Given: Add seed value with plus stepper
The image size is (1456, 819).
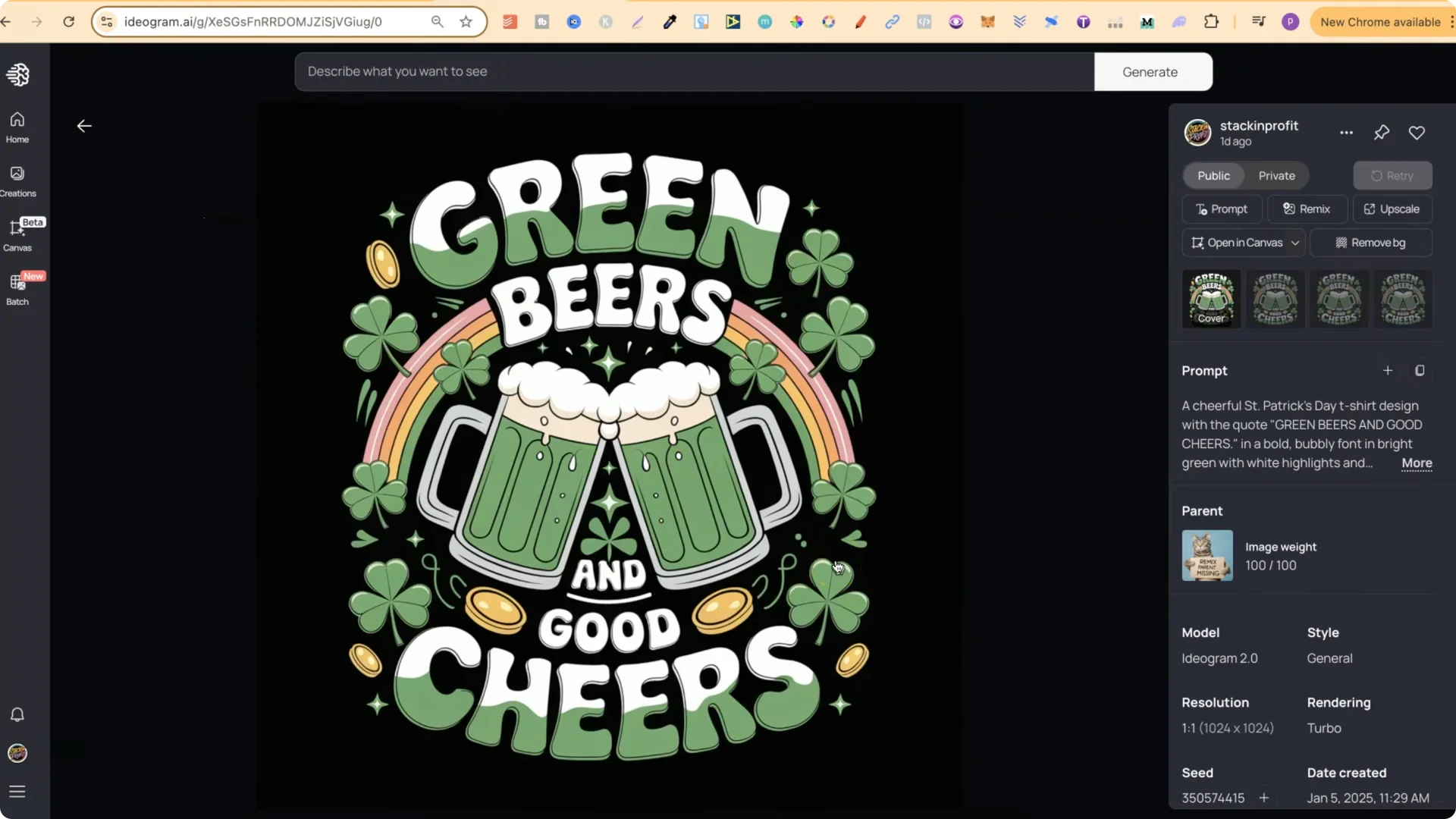Looking at the screenshot, I should click(1265, 798).
